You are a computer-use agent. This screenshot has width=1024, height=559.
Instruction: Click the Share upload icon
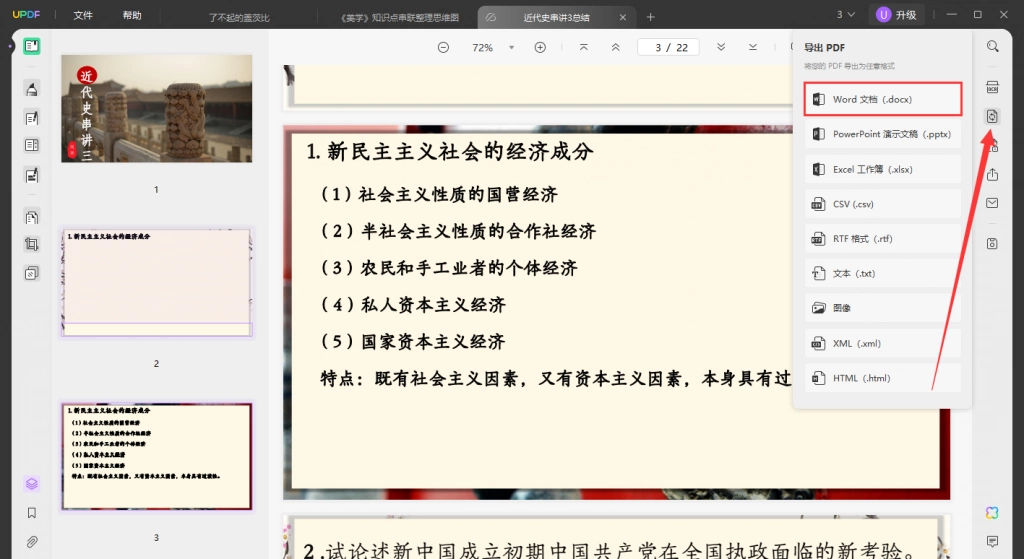click(992, 174)
